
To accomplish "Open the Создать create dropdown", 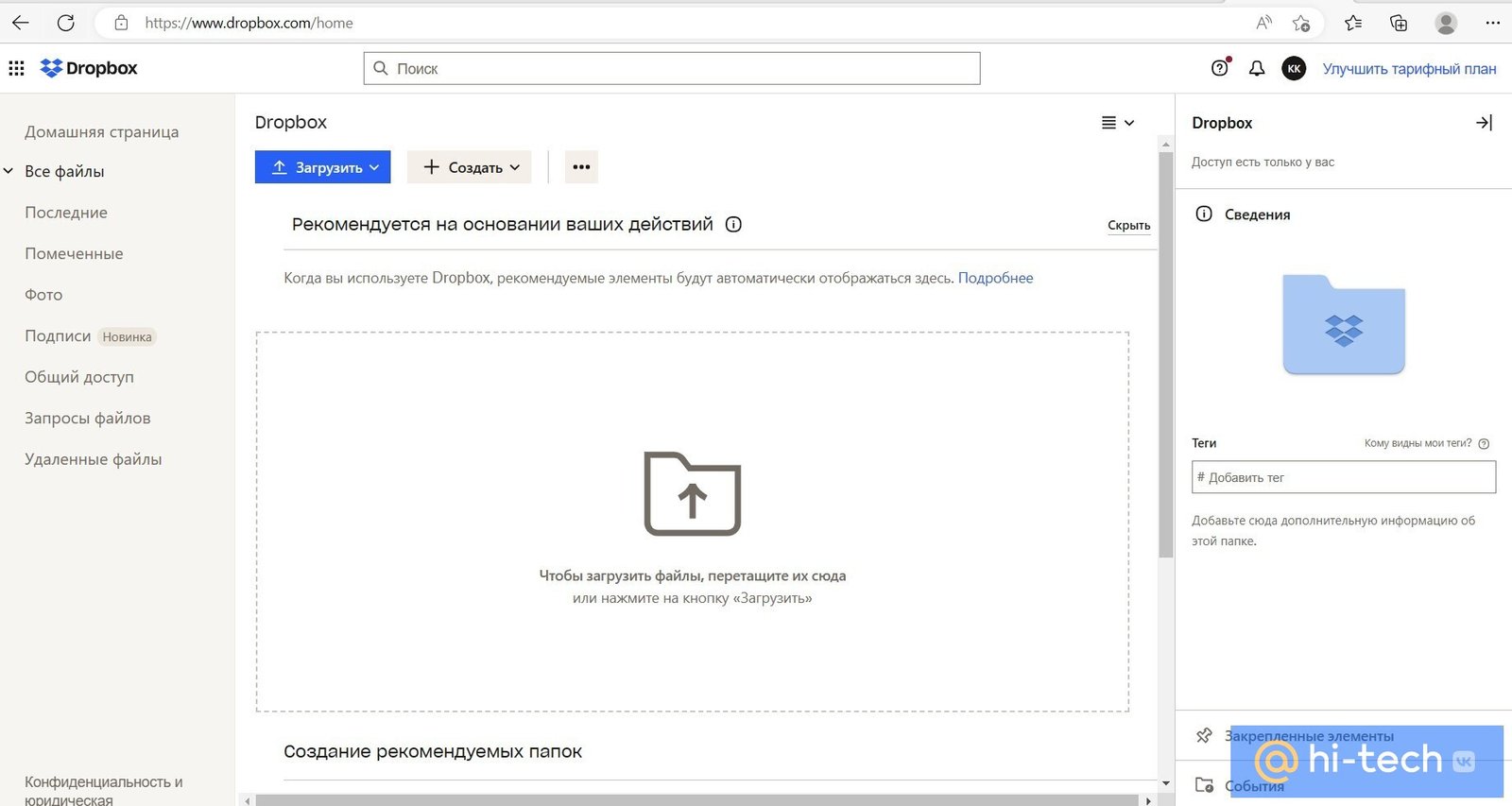I will (x=470, y=167).
